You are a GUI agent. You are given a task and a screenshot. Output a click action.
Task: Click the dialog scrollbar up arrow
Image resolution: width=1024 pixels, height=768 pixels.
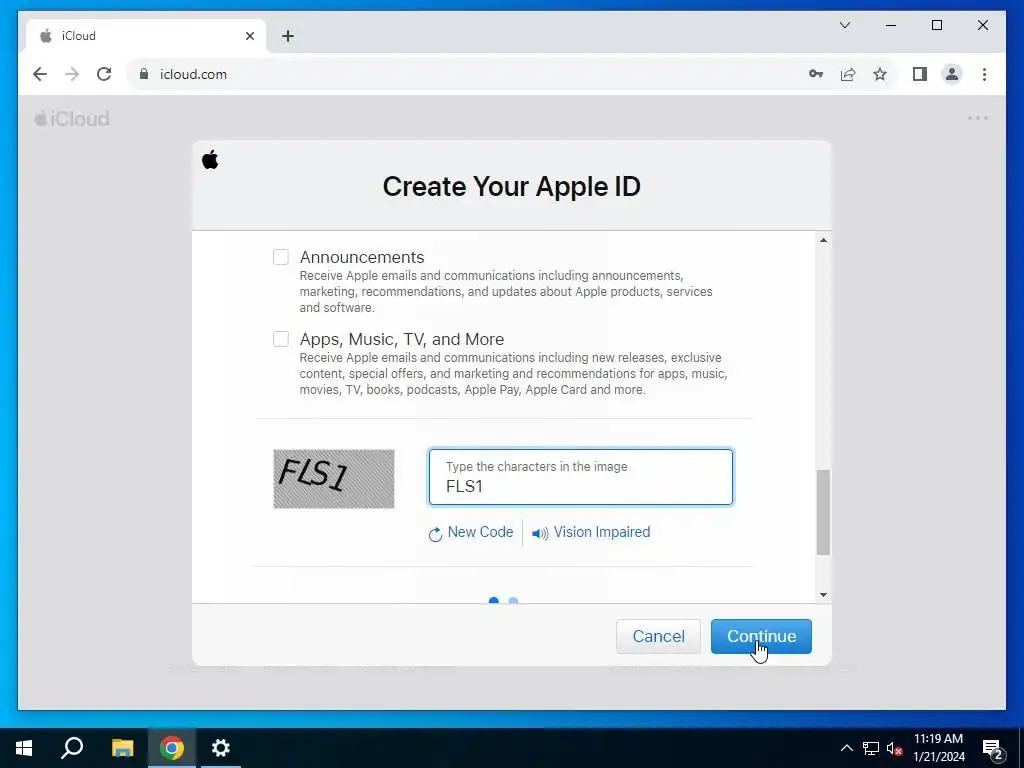point(824,240)
